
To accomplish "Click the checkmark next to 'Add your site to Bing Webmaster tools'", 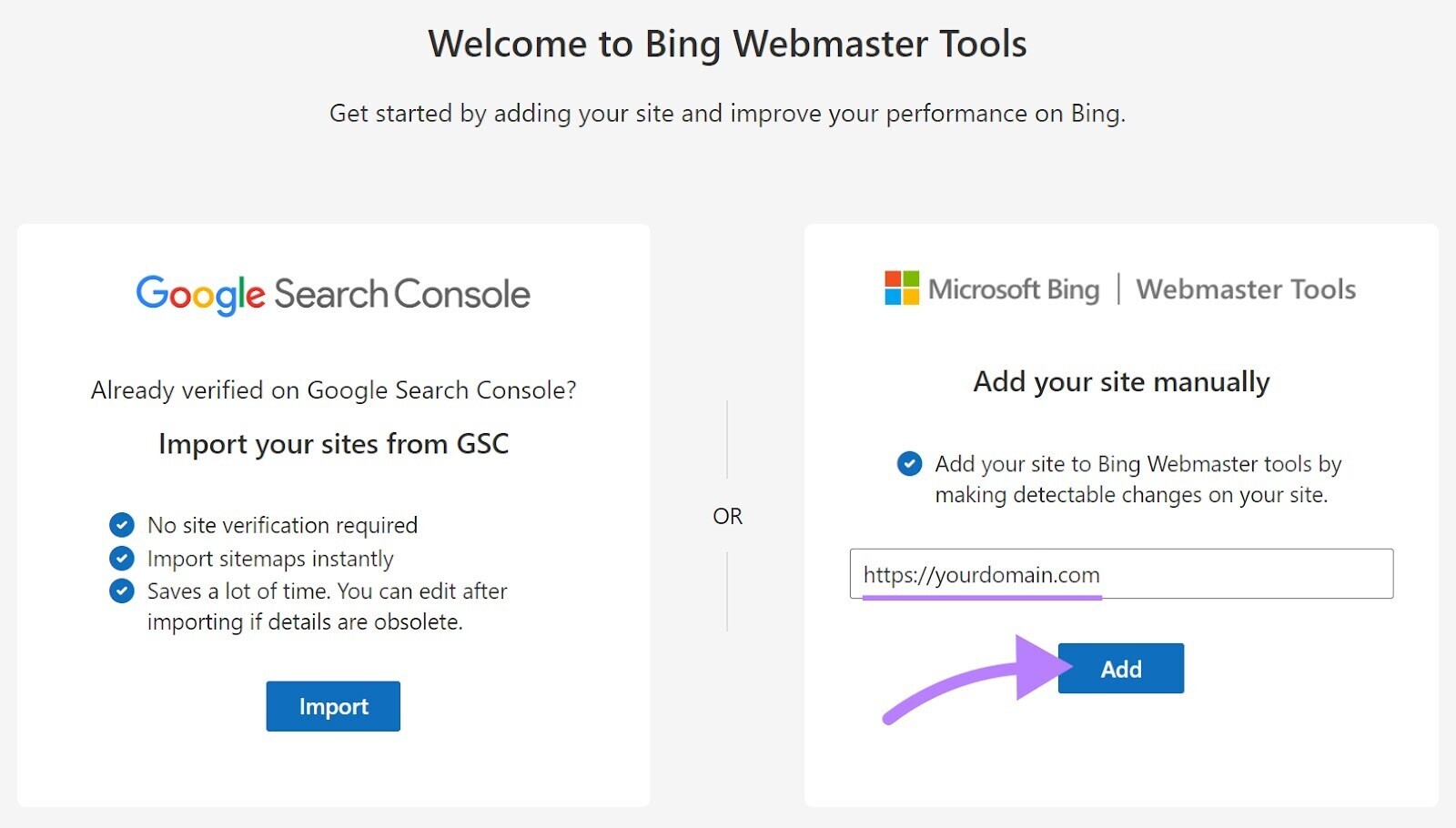I will pos(907,465).
